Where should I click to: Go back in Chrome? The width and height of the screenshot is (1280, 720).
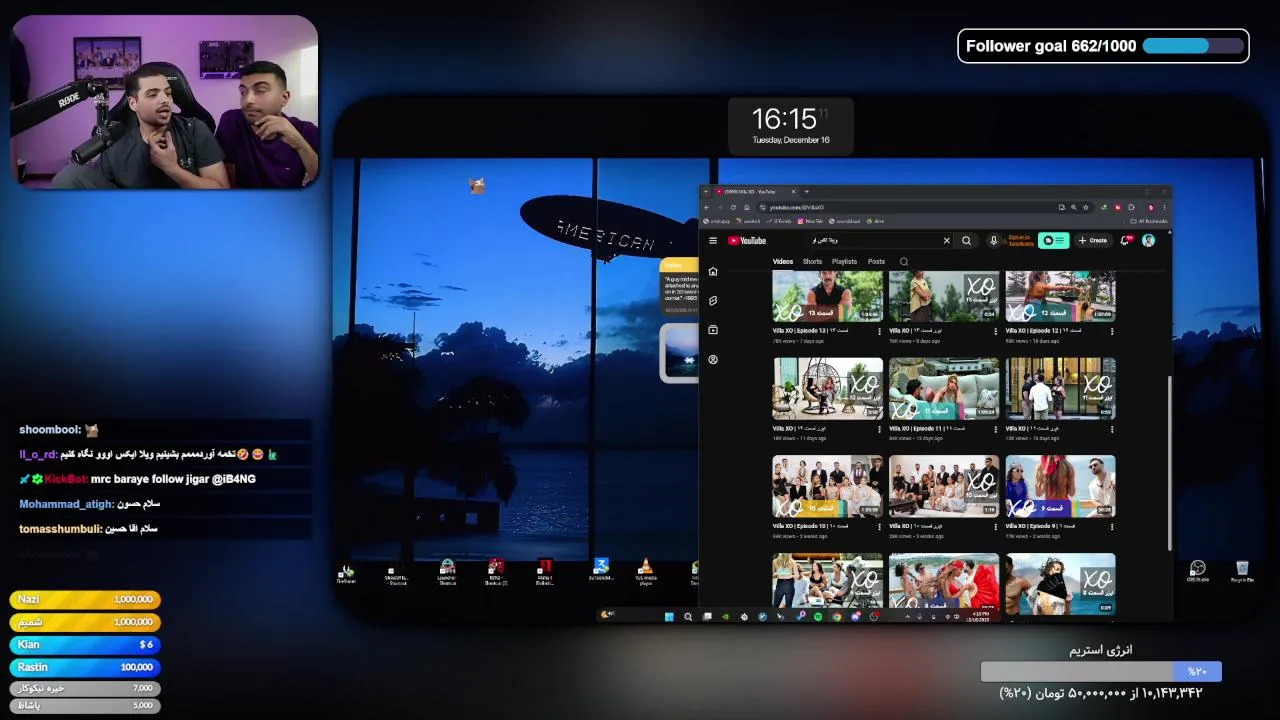pyautogui.click(x=706, y=207)
